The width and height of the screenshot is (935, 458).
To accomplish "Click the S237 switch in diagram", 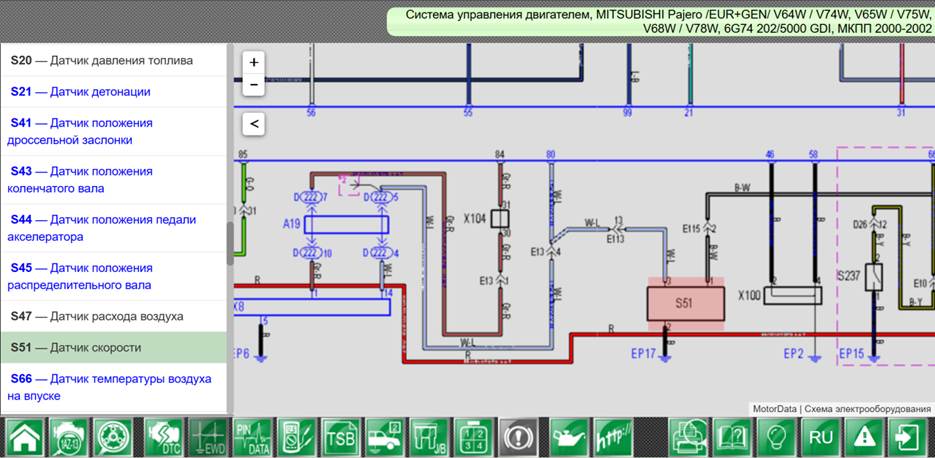I will 874,277.
